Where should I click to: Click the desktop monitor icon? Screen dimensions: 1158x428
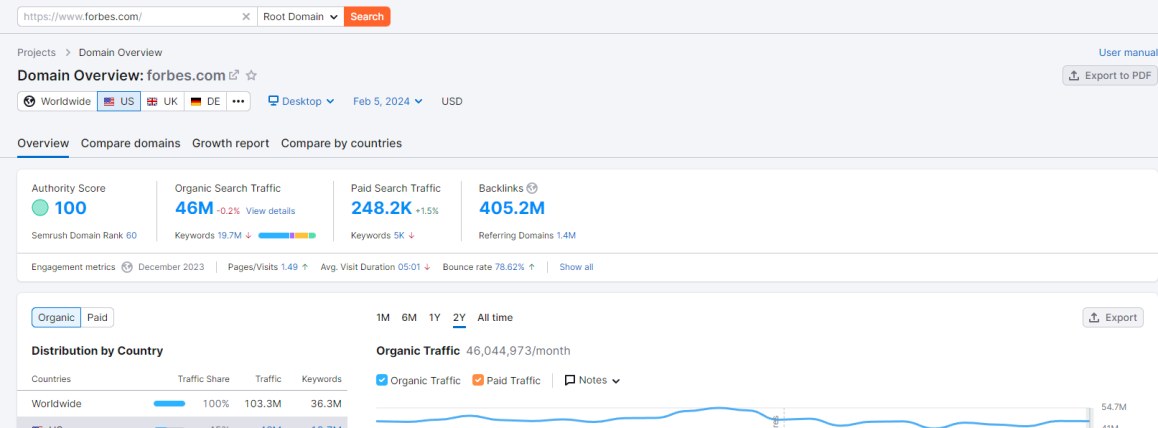pyautogui.click(x=273, y=101)
